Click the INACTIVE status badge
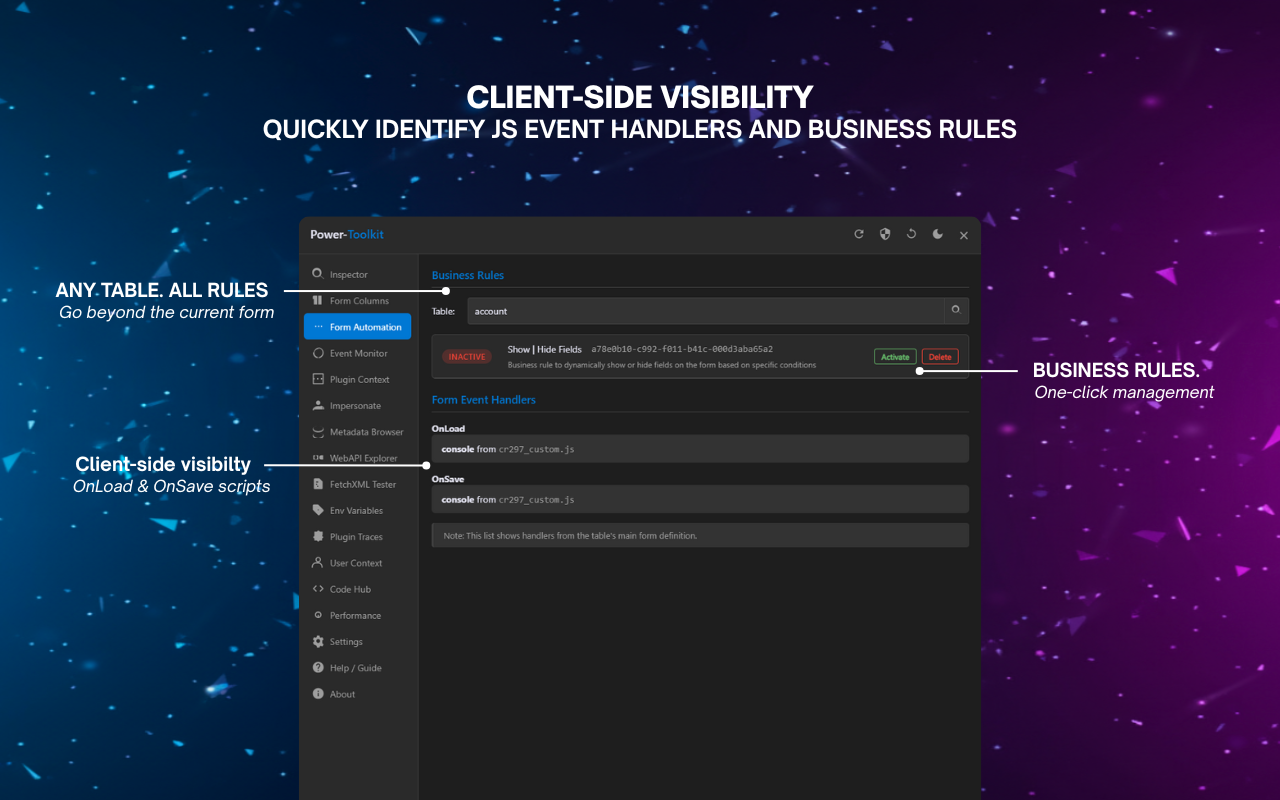This screenshot has height=800, width=1280. point(467,357)
